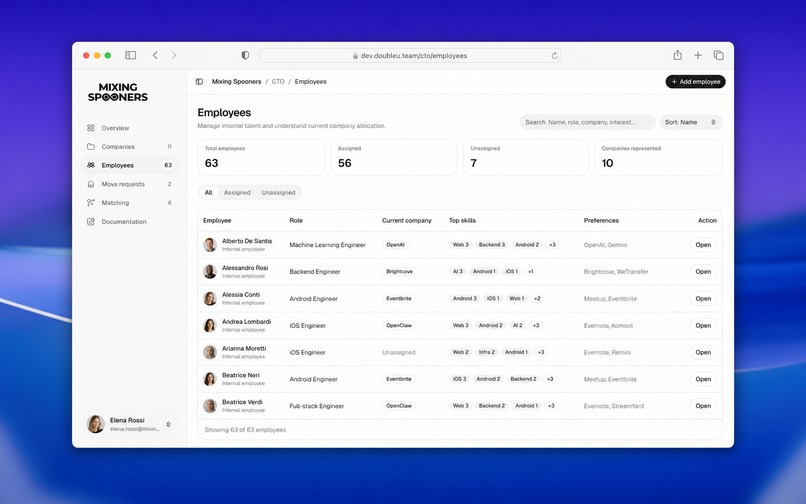
Task: Click the Matching icon in sidebar
Action: pos(91,203)
